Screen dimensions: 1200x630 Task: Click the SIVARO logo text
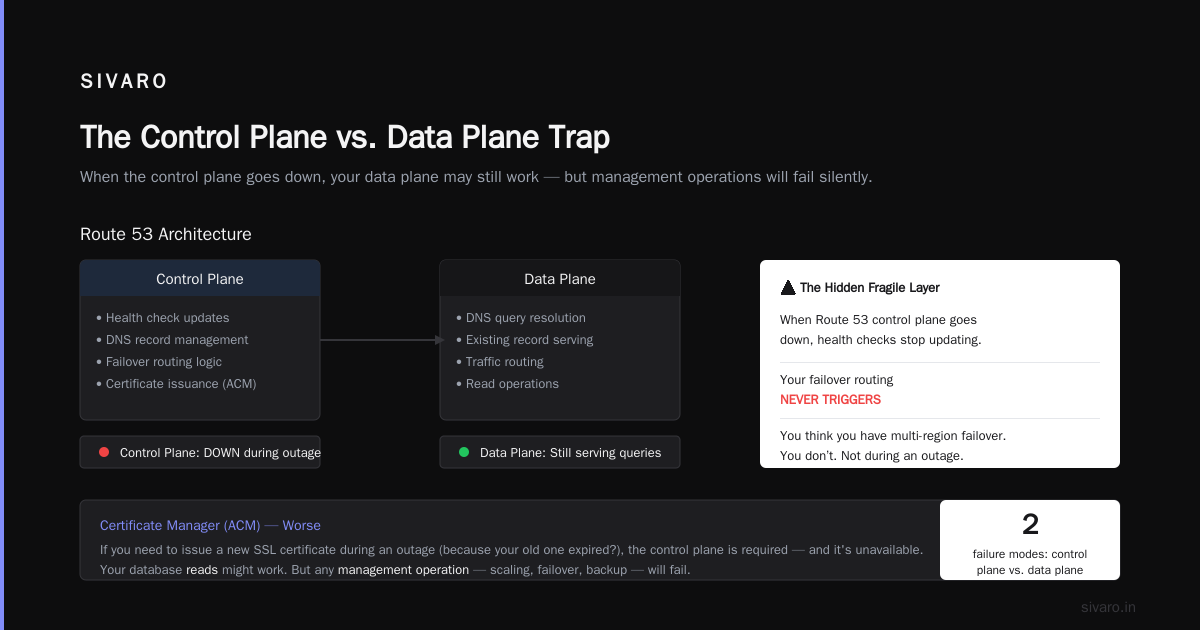[x=124, y=82]
